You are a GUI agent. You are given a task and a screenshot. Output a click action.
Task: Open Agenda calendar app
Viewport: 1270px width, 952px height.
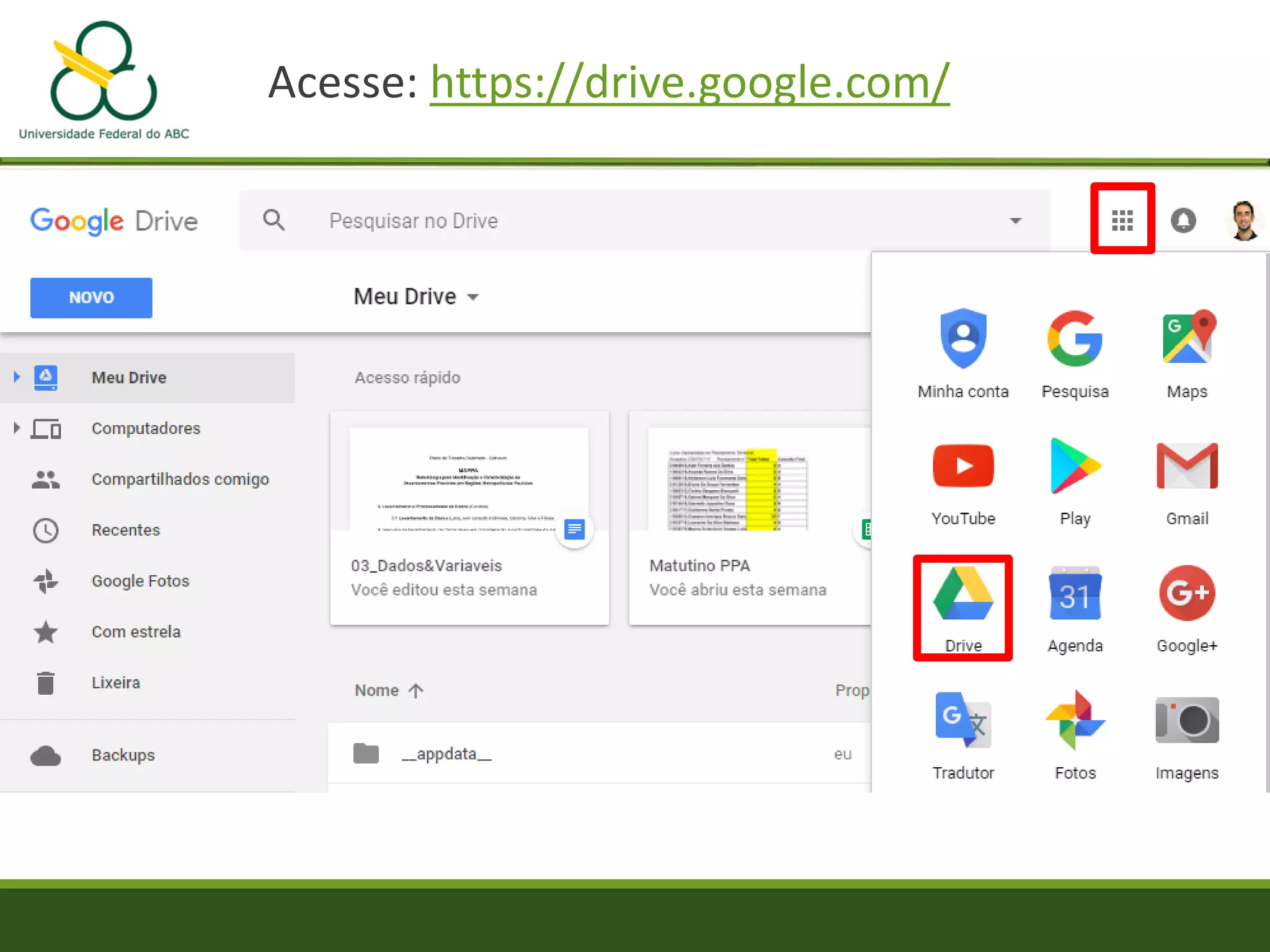pyautogui.click(x=1075, y=610)
